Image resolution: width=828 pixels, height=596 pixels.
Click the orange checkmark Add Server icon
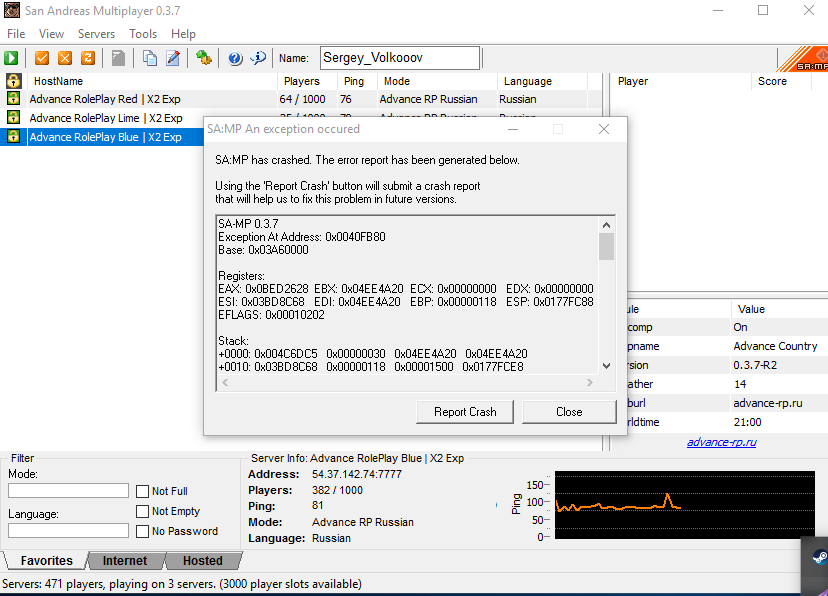(42, 58)
